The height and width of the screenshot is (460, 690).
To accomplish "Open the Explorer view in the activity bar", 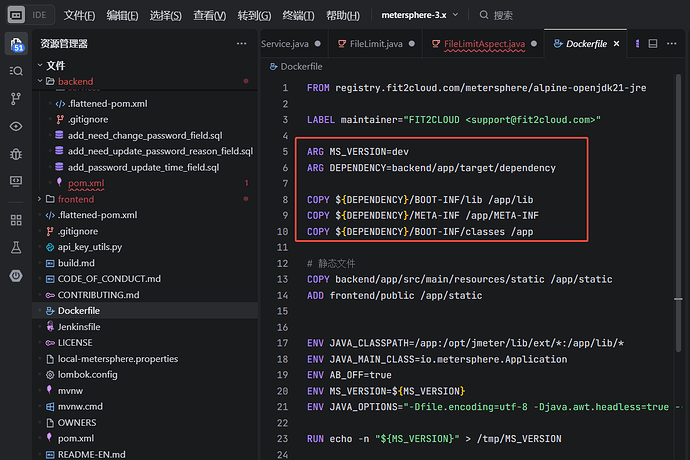I will 16,44.
